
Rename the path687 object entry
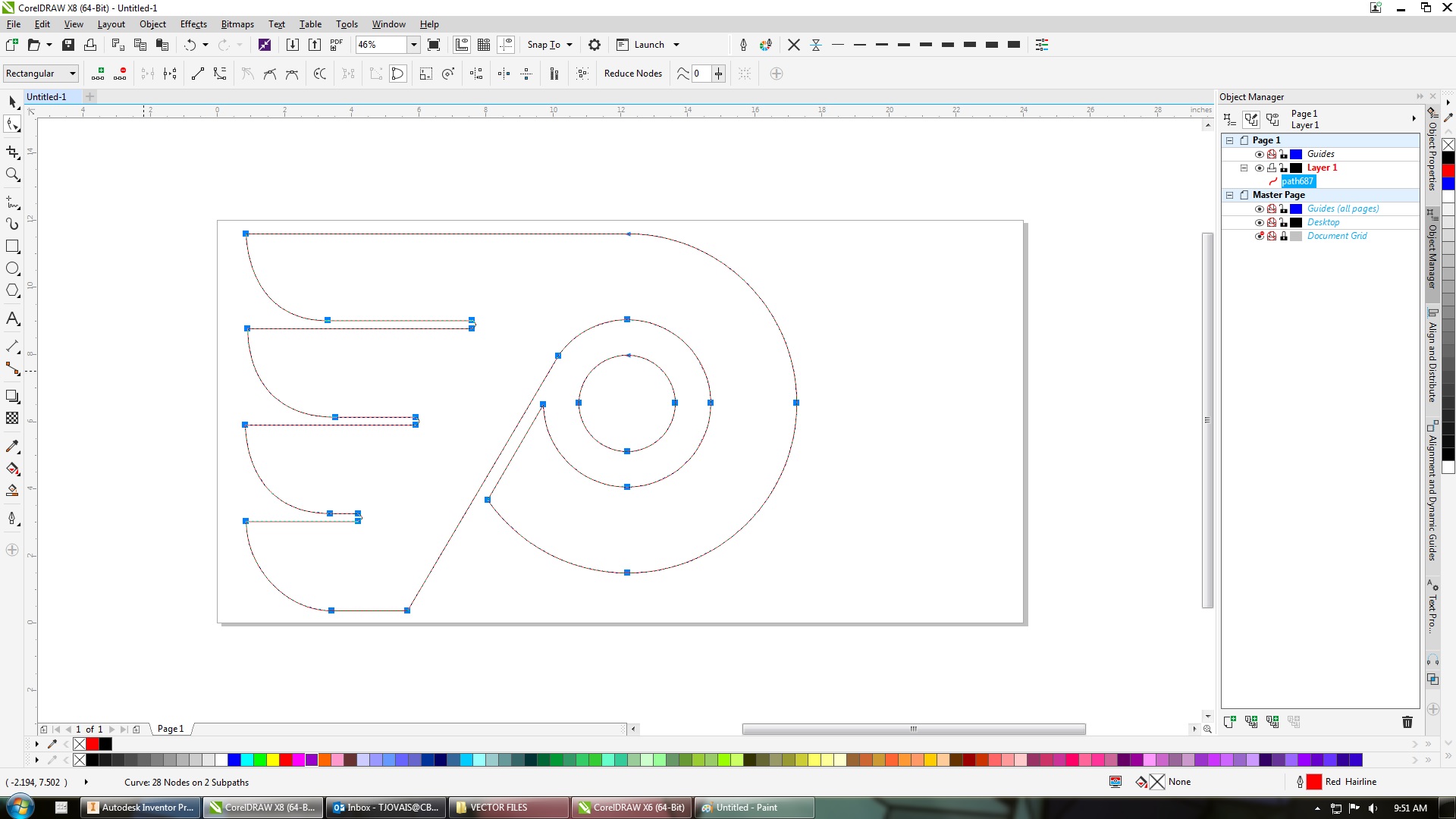(x=1298, y=181)
